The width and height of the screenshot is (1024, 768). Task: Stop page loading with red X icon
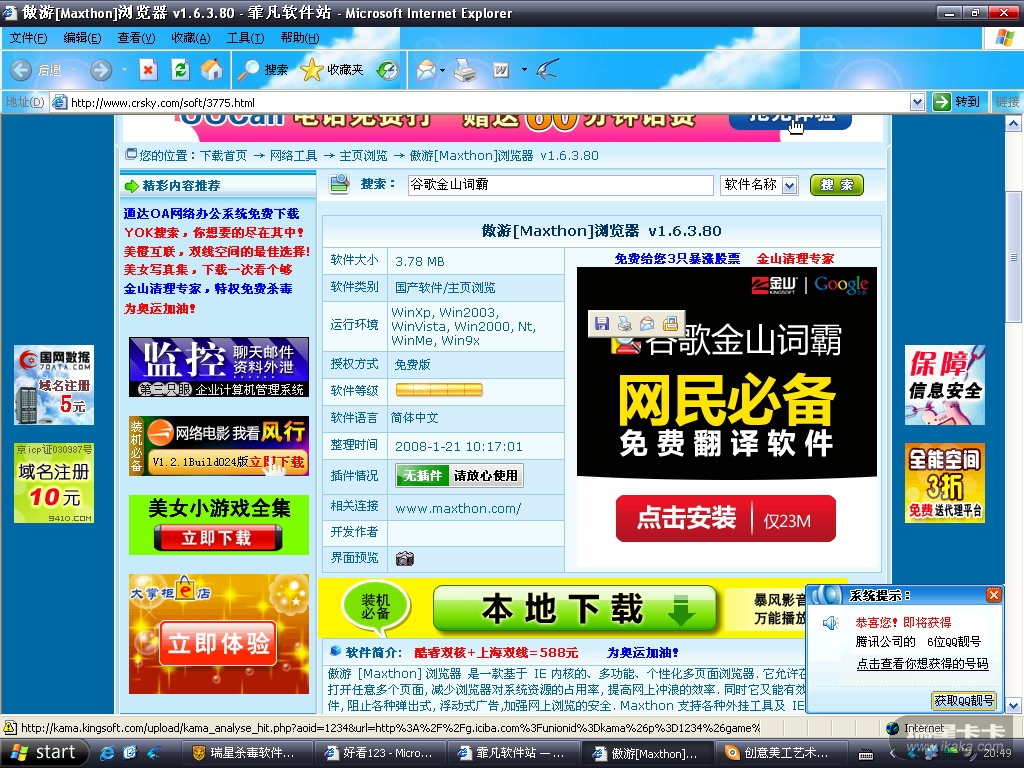tap(149, 70)
